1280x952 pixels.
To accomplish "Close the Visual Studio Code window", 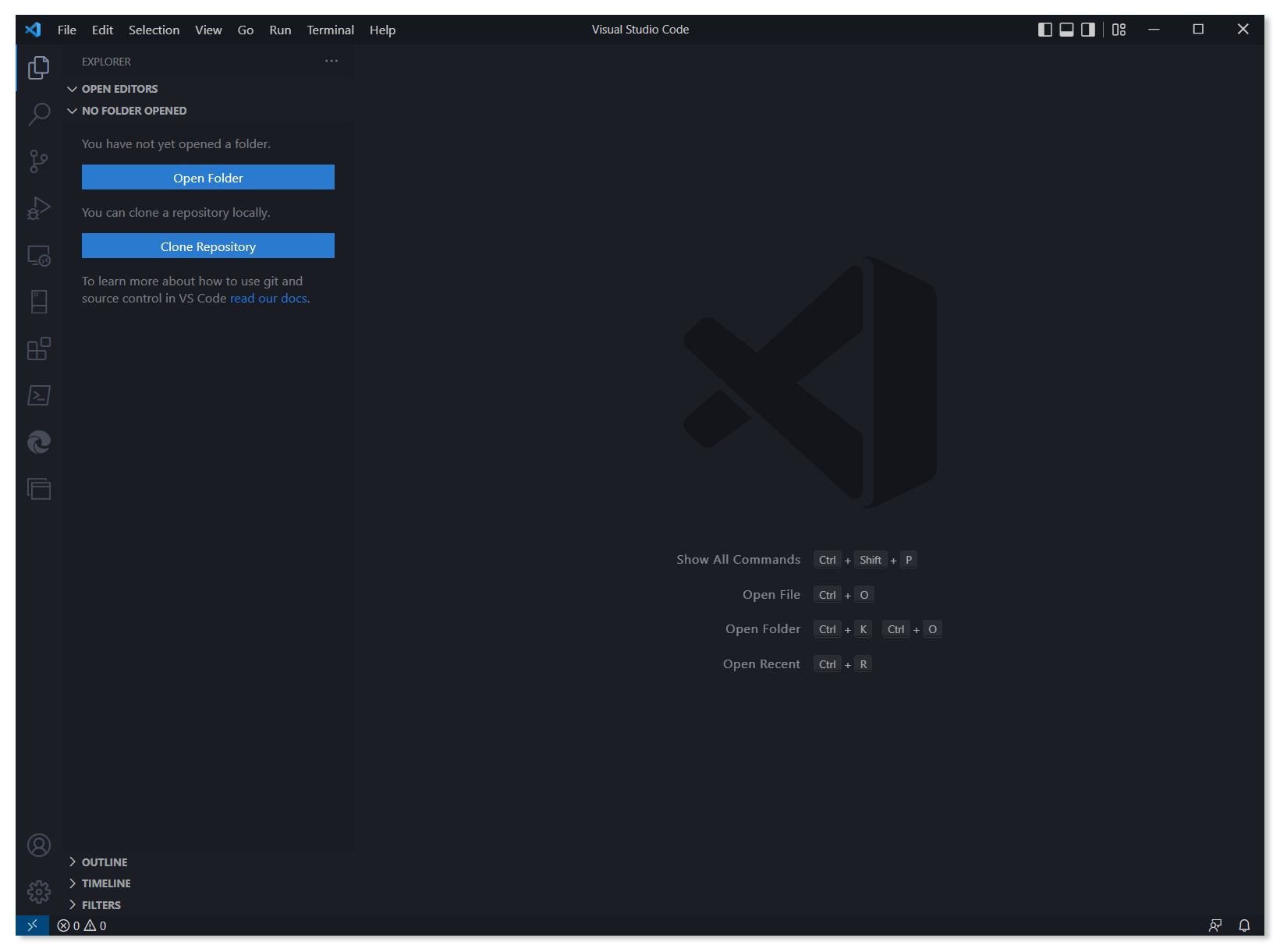I will click(1243, 30).
